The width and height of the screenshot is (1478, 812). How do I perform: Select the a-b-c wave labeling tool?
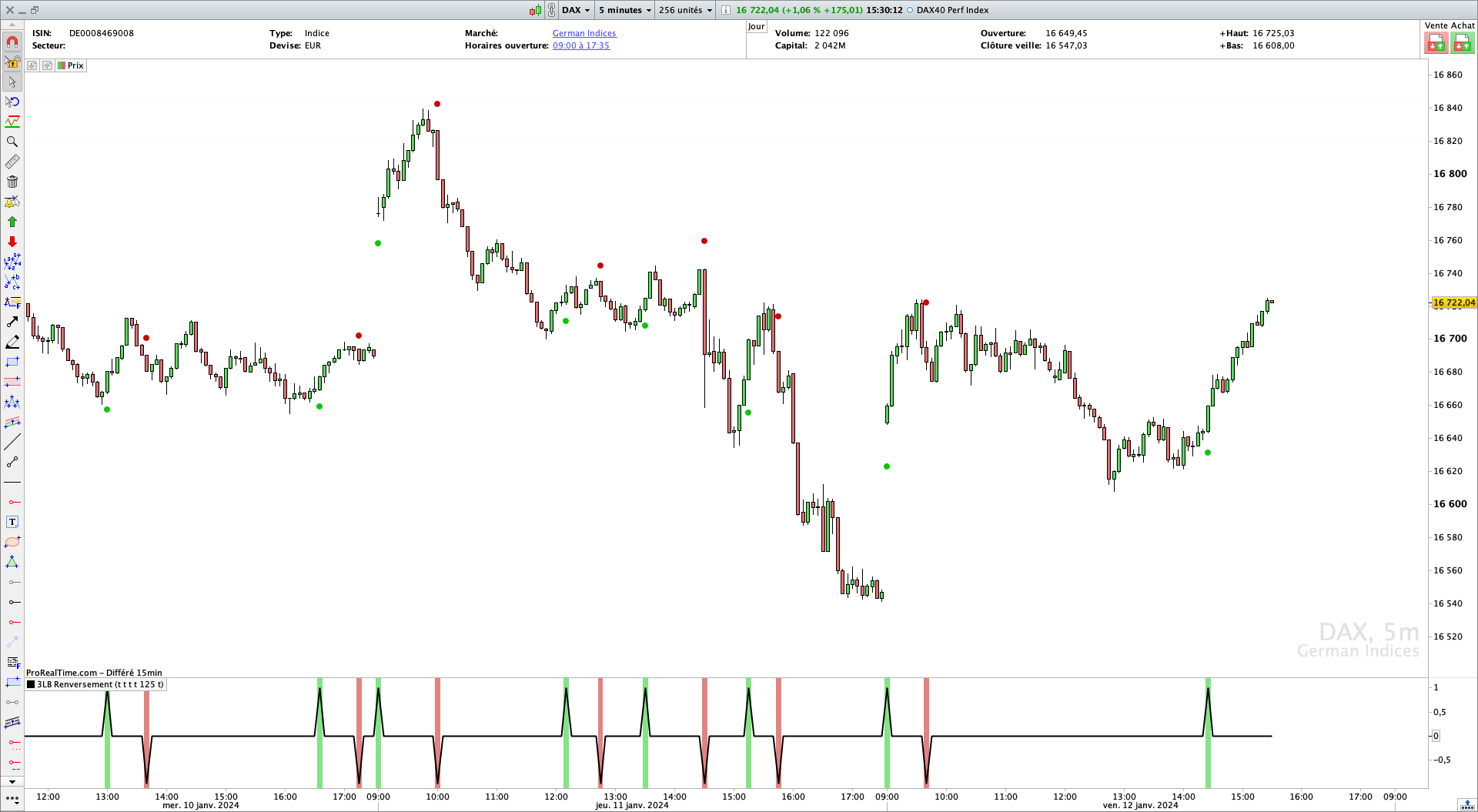(12, 282)
